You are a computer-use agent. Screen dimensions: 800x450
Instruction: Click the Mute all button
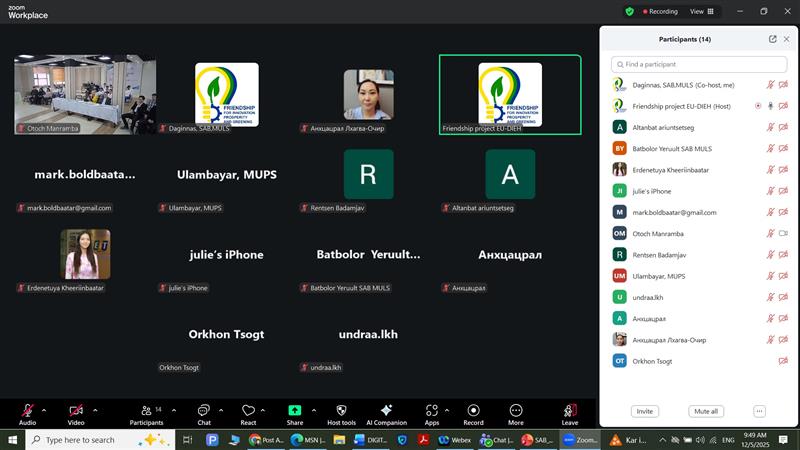coord(706,411)
